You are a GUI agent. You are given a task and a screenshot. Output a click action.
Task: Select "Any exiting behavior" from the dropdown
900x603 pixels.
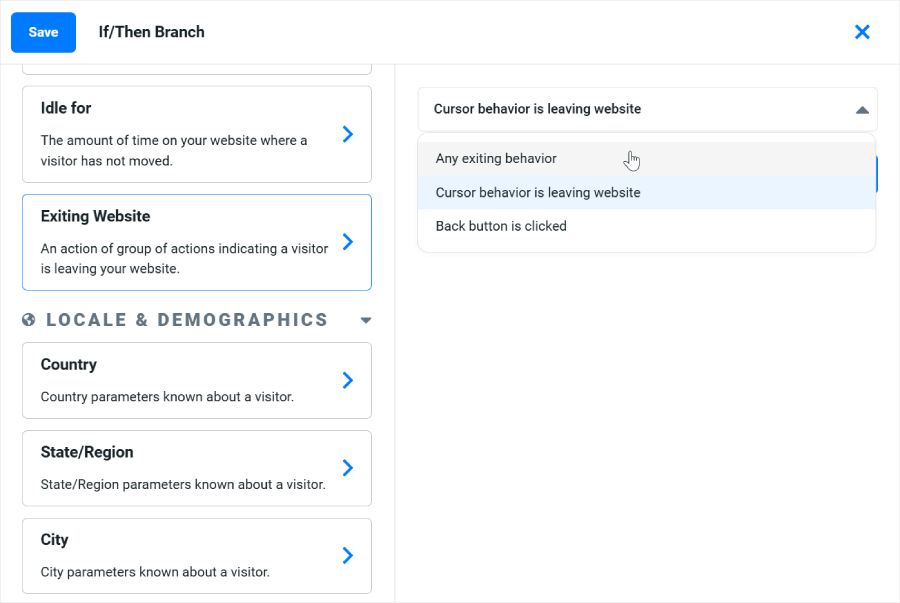(x=496, y=158)
